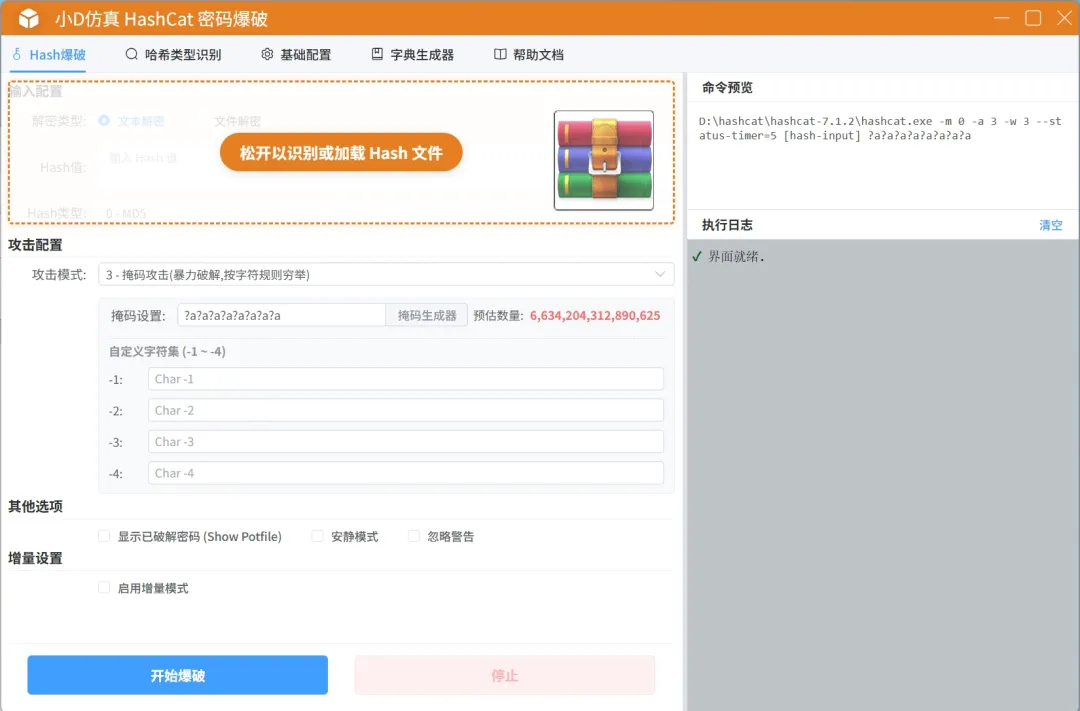This screenshot has height=711, width=1080.
Task: Open the Hash爆破 tab
Action: (49, 54)
